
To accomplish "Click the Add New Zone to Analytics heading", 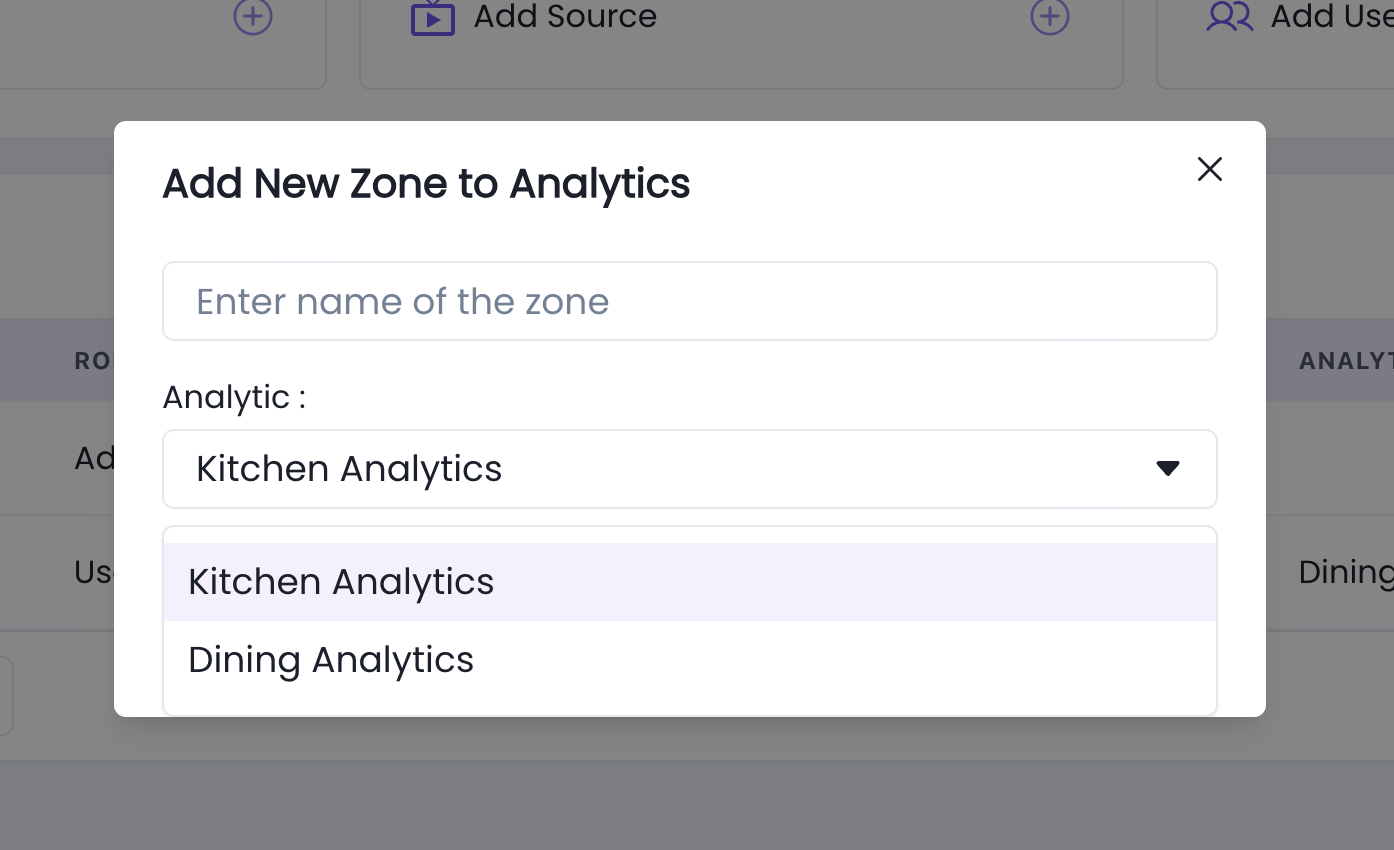I will point(426,184).
